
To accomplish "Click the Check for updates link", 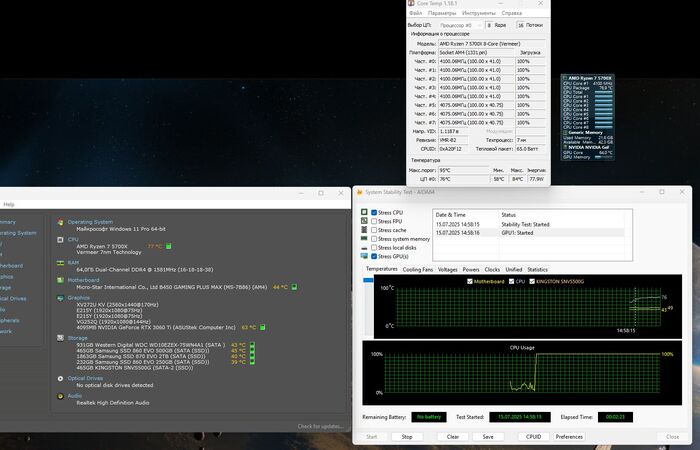I will [318, 426].
